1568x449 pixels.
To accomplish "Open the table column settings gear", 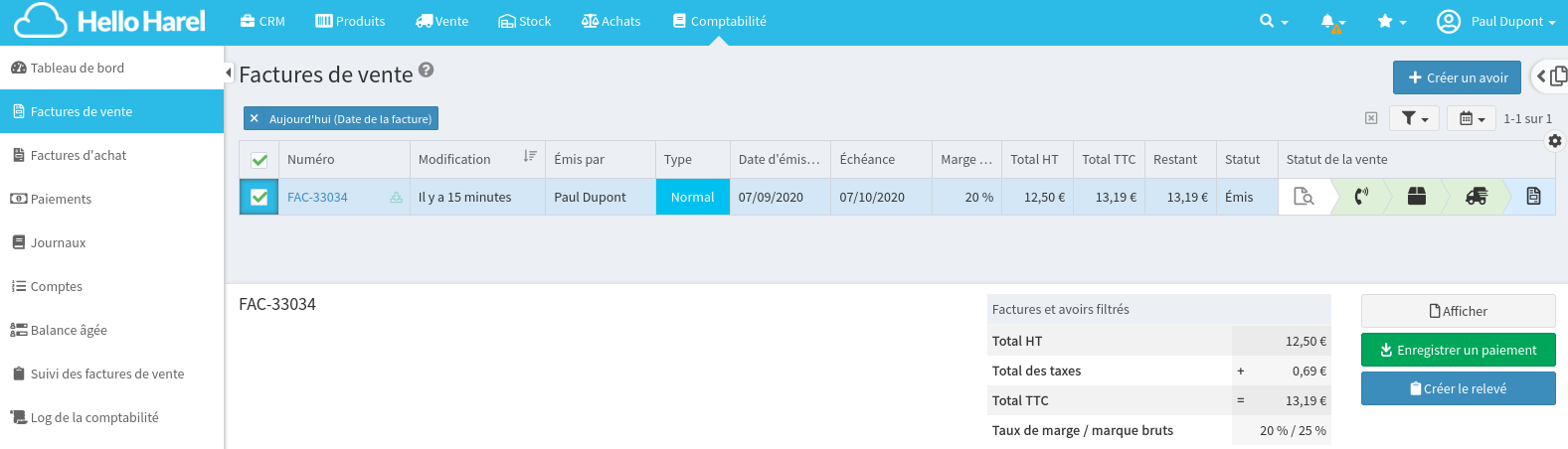I will coord(1555,141).
